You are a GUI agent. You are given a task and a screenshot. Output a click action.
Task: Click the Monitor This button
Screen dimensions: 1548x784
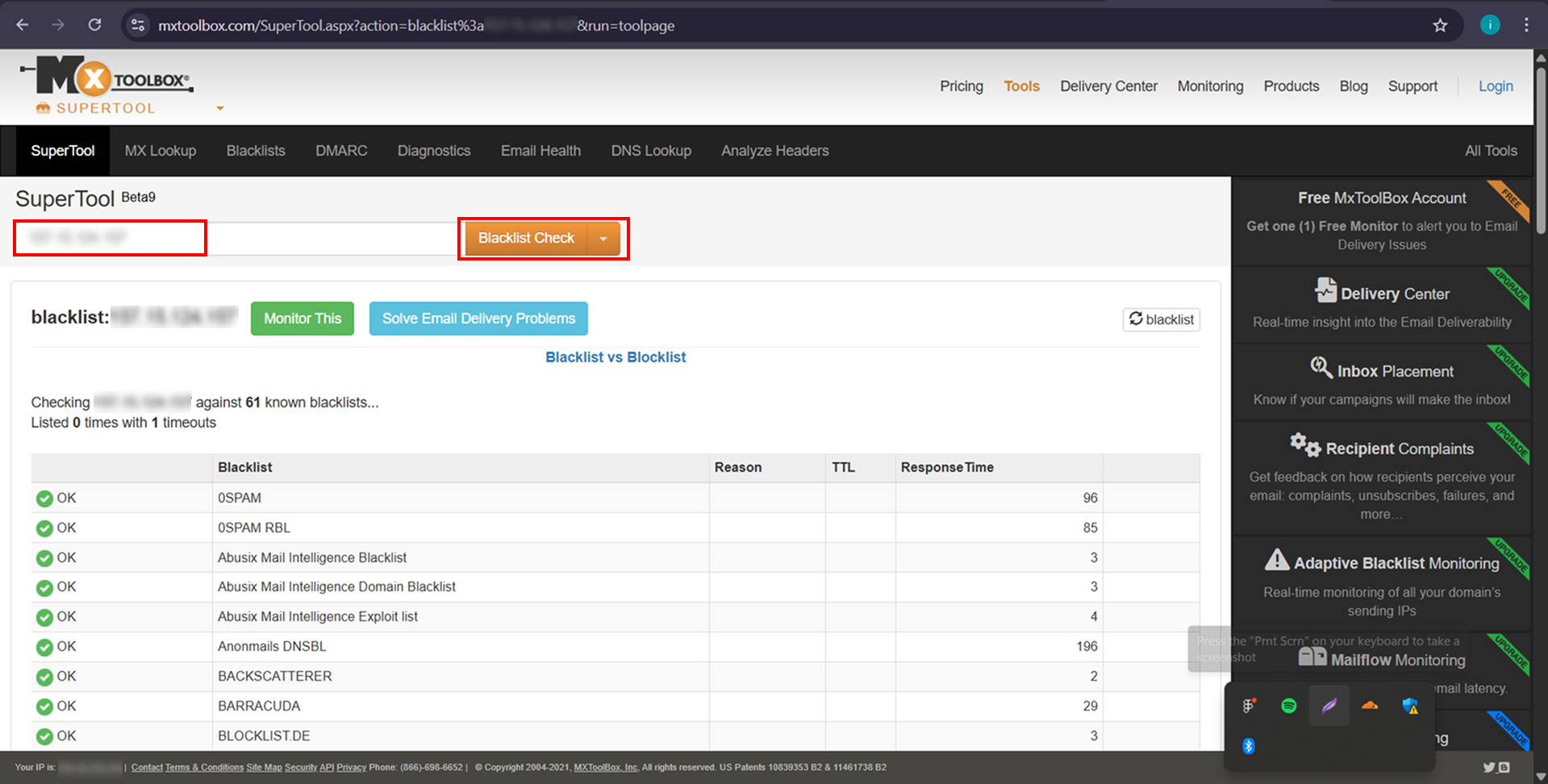pyautogui.click(x=302, y=318)
